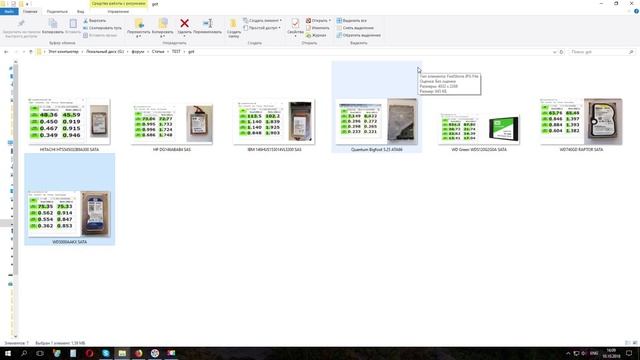Click the Вырезать scissors item
640x360 pixels.
tap(95, 20)
